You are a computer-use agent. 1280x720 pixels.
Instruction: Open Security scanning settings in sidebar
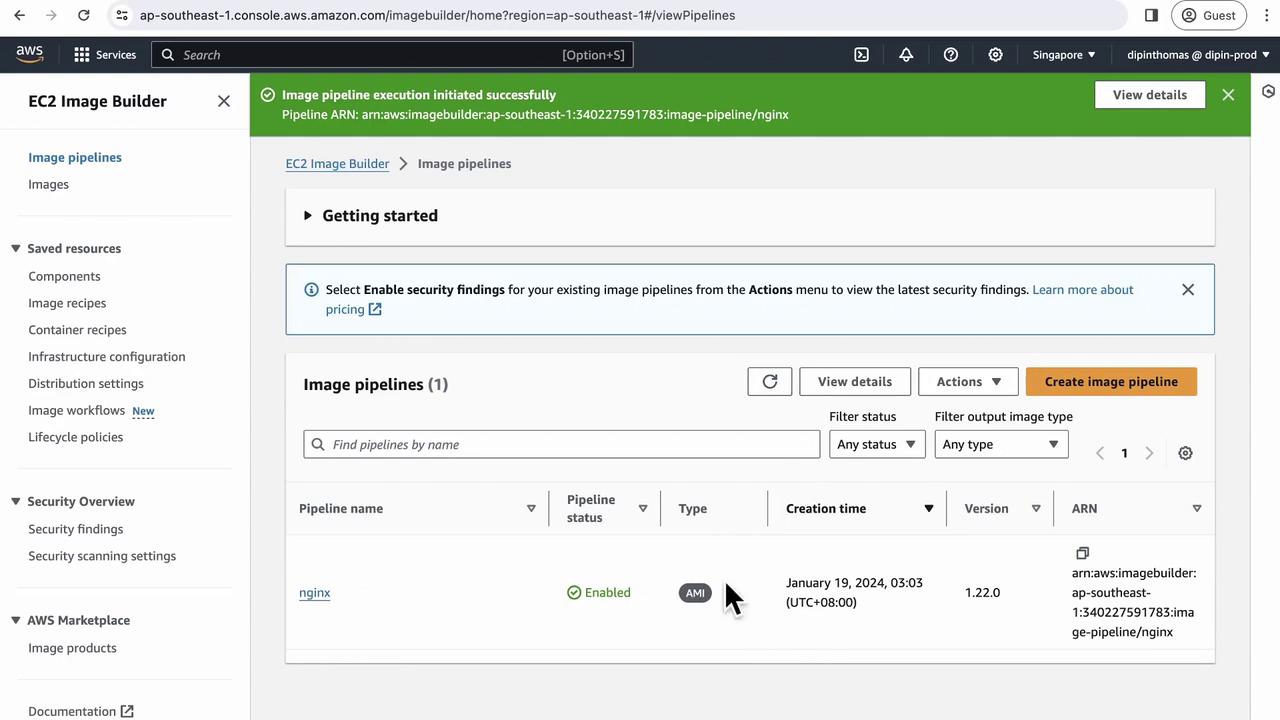pyautogui.click(x=102, y=557)
